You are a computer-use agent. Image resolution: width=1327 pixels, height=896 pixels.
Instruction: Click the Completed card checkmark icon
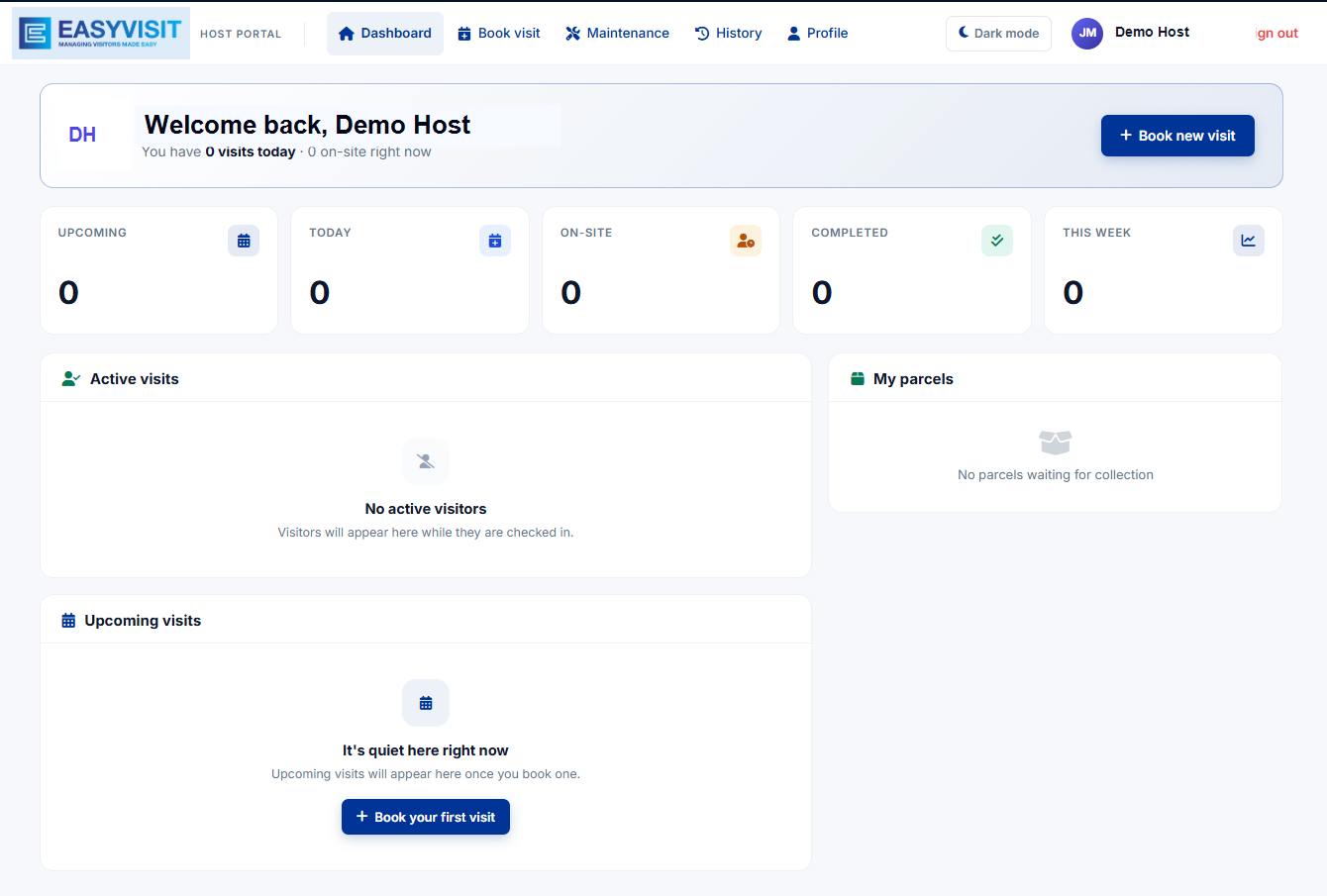coord(997,241)
